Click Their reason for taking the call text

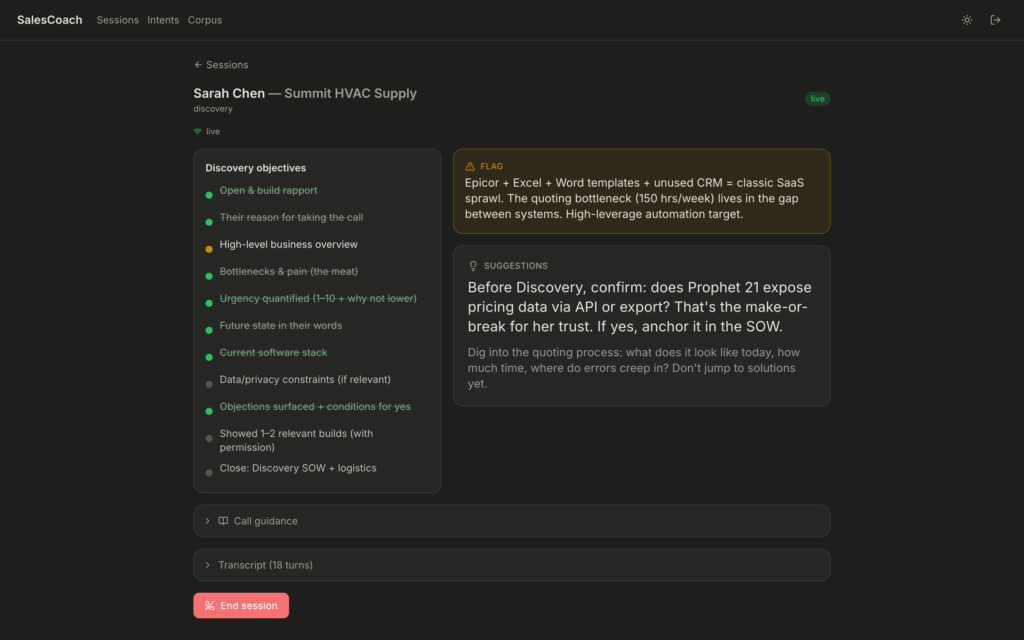tap(291, 217)
